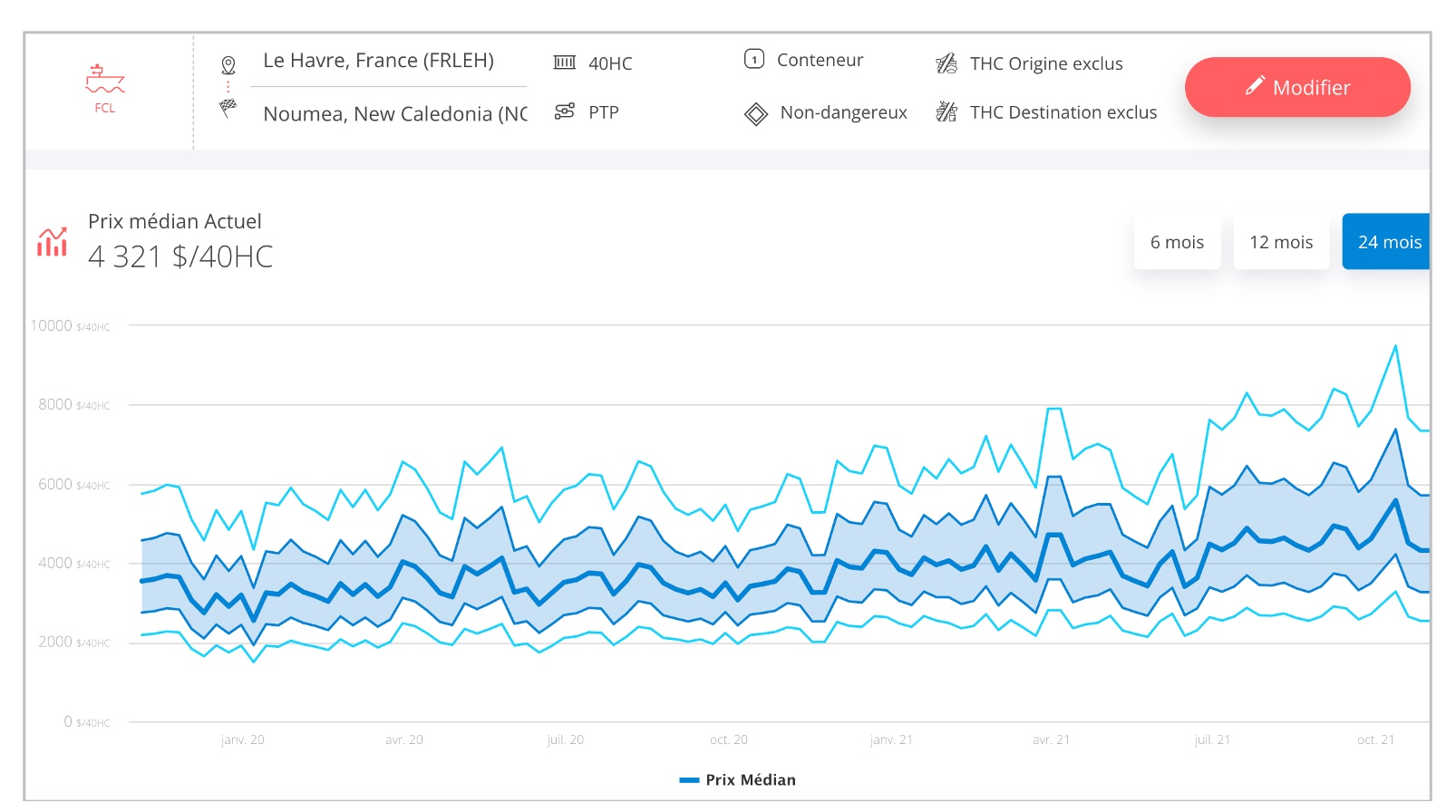Screen dimensions: 1456x812
Task: Click the juil. 20 axis label
Action: pos(566,739)
